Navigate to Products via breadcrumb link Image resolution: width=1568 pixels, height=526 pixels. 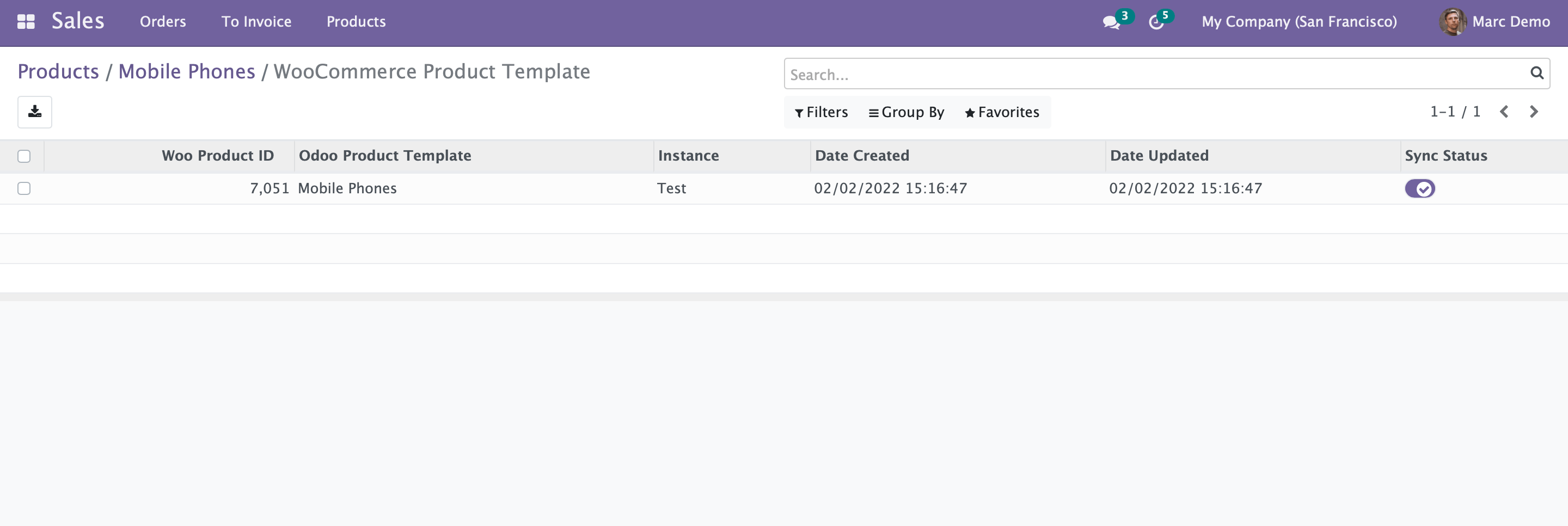[58, 71]
